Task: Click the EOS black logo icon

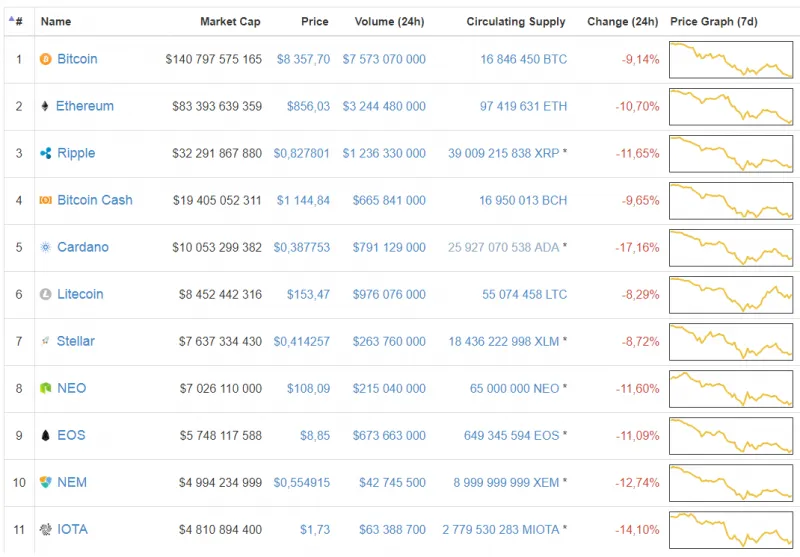Action: pyautogui.click(x=45, y=435)
